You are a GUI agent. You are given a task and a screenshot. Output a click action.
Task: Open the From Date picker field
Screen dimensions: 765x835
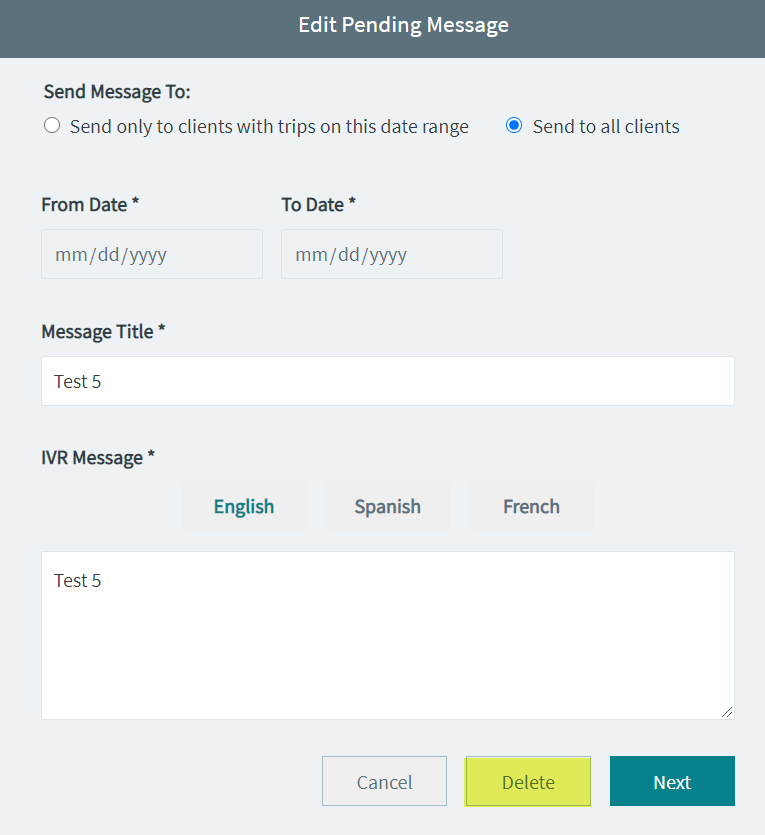151,254
